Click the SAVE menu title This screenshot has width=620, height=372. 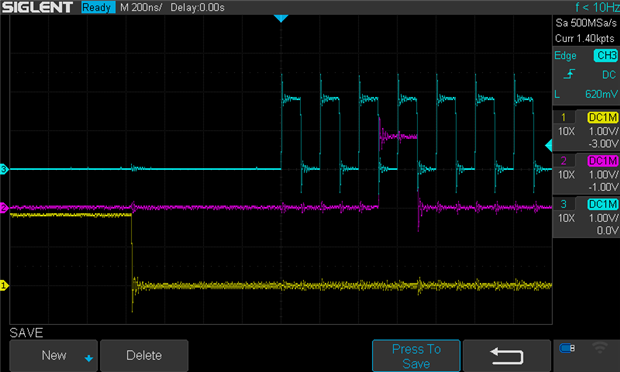(x=26, y=333)
